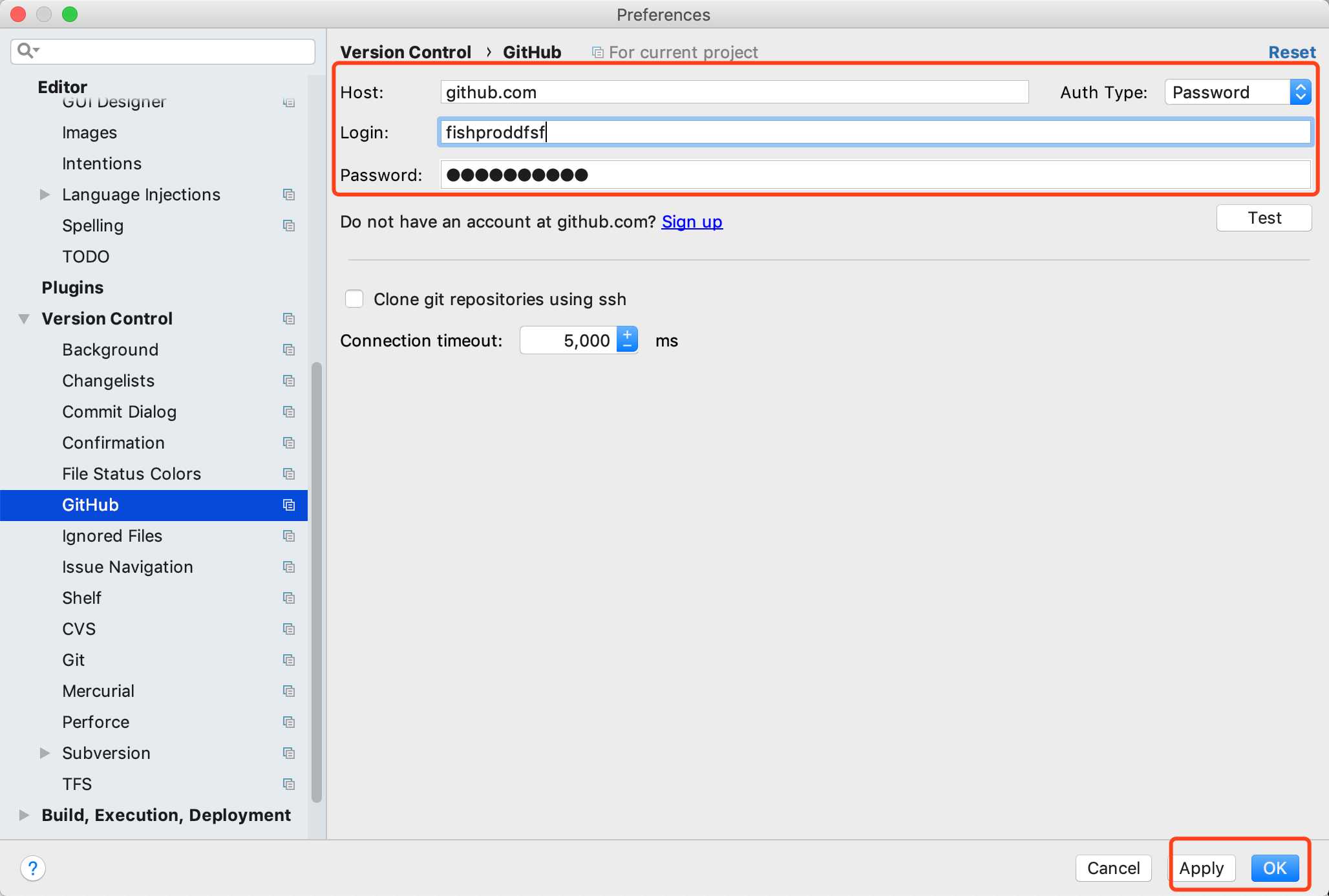Image resolution: width=1329 pixels, height=896 pixels.
Task: Click project-level icon beside Spelling
Action: pyautogui.click(x=289, y=226)
